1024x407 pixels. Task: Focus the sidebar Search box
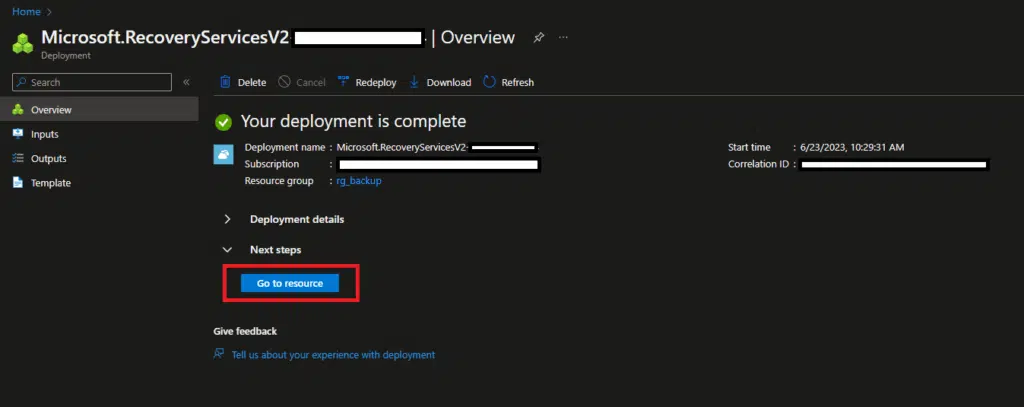click(x=92, y=82)
